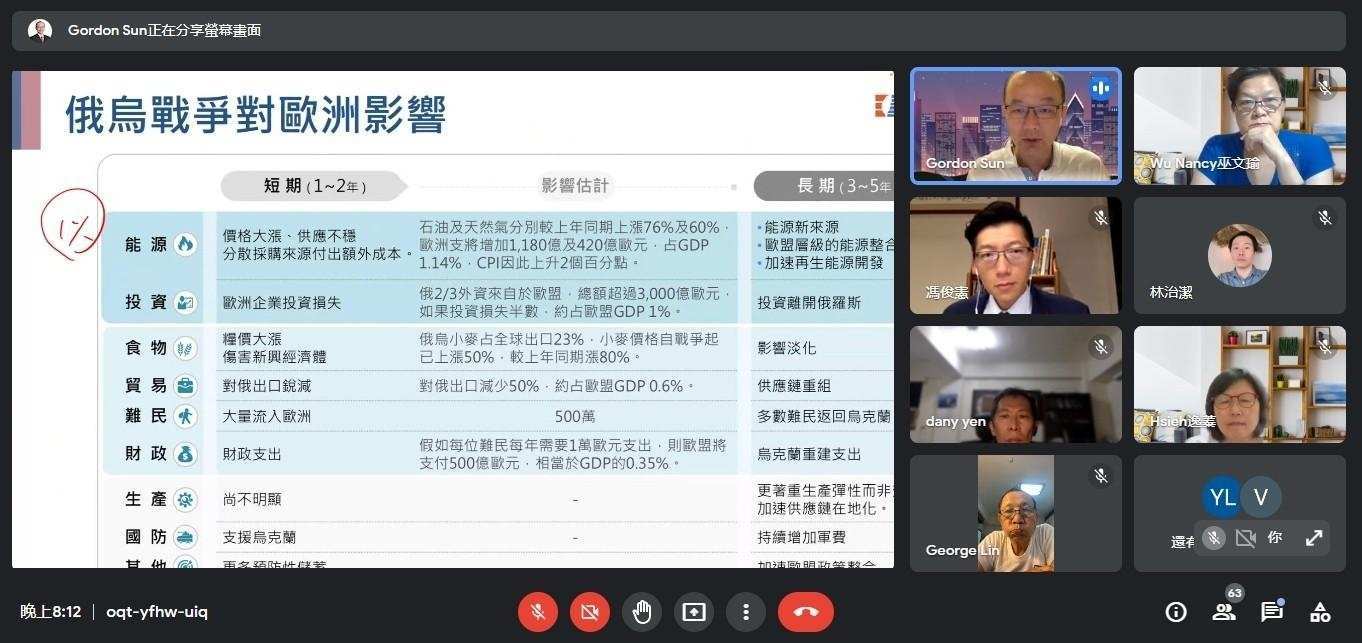This screenshot has height=643, width=1362.
Task: Open the chat messages panel
Action: click(x=1271, y=612)
